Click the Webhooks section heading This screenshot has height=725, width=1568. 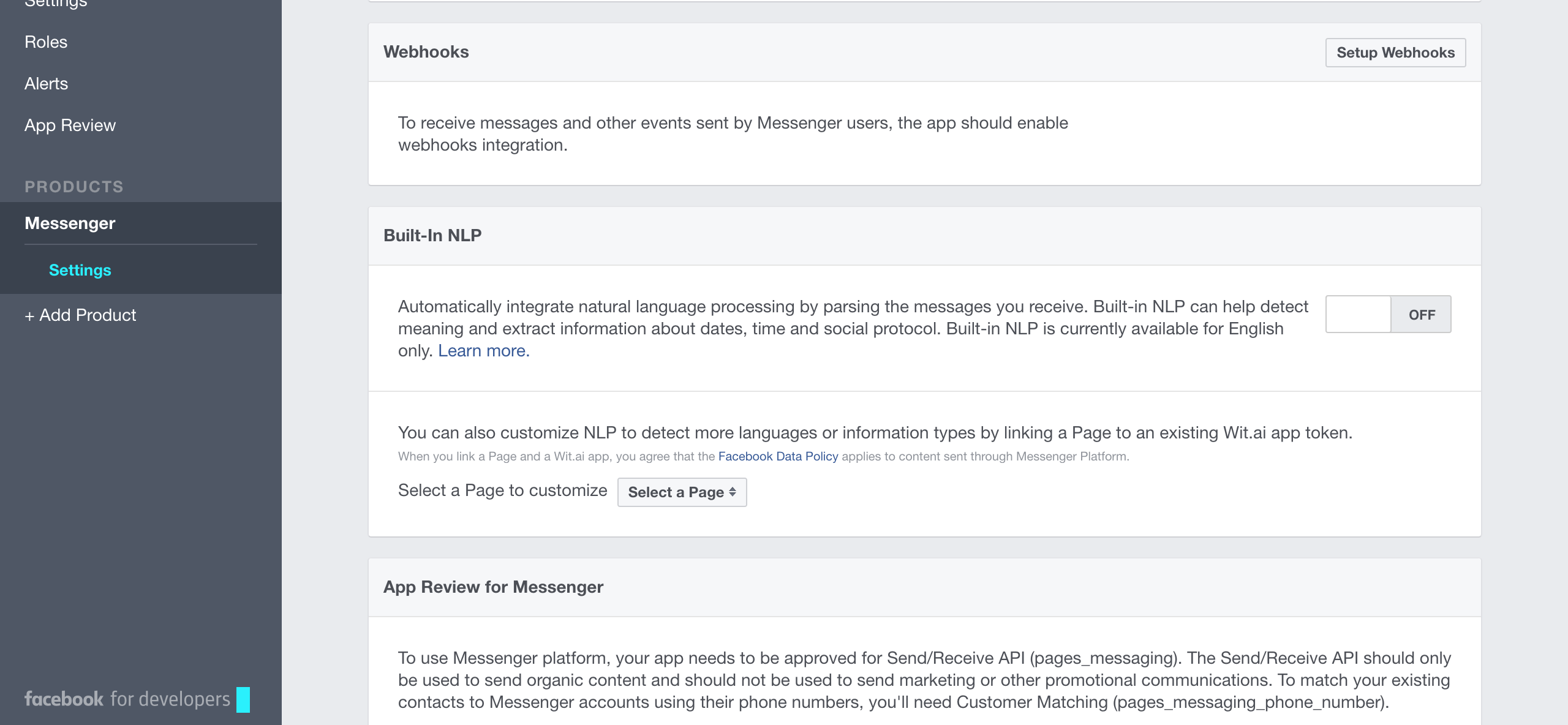(x=426, y=52)
